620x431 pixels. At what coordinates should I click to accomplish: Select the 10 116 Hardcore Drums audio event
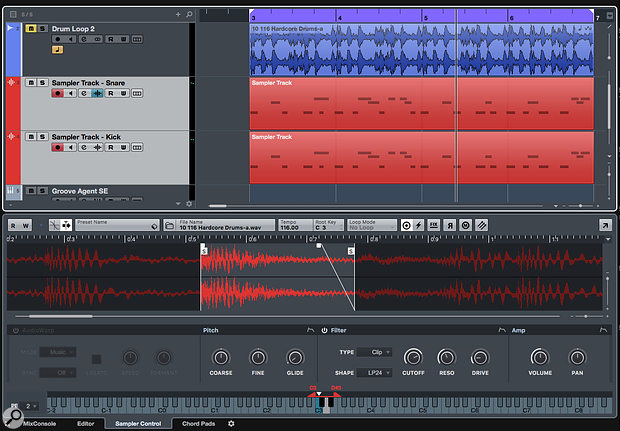[422, 49]
